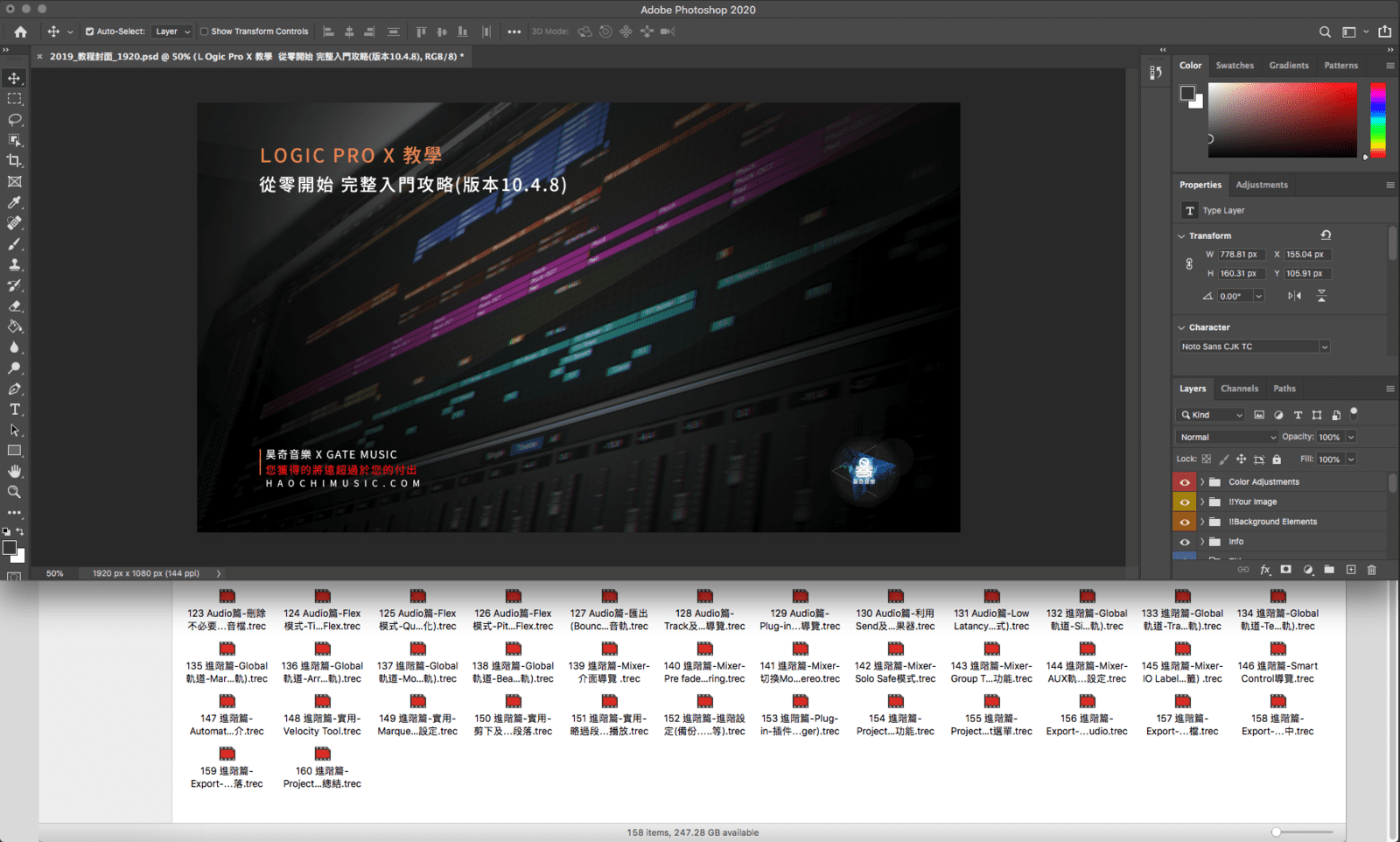Screen dimensions: 1400x842
Task: Collapse the Transform section
Action: coord(1181,236)
